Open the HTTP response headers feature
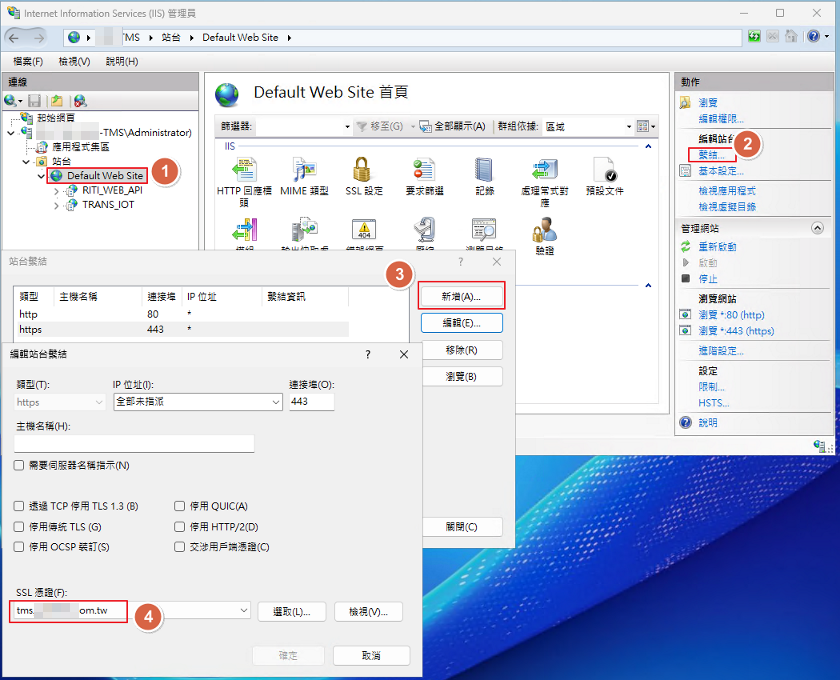 click(244, 182)
